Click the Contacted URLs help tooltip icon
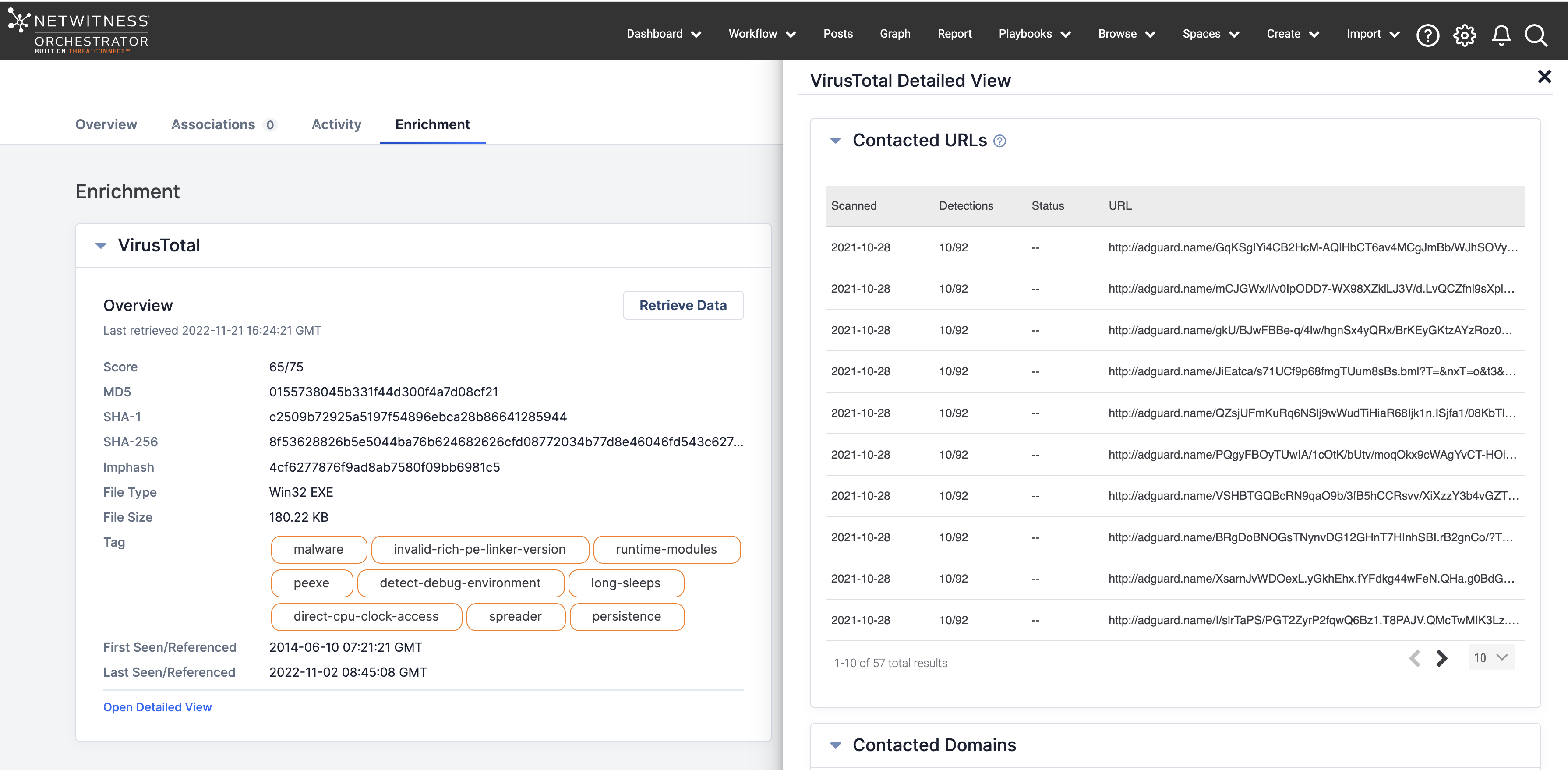 coord(999,141)
